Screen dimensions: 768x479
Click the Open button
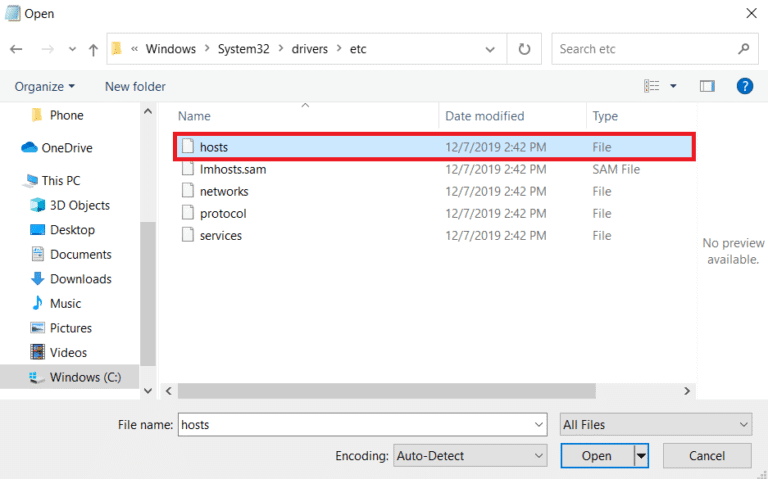click(596, 456)
